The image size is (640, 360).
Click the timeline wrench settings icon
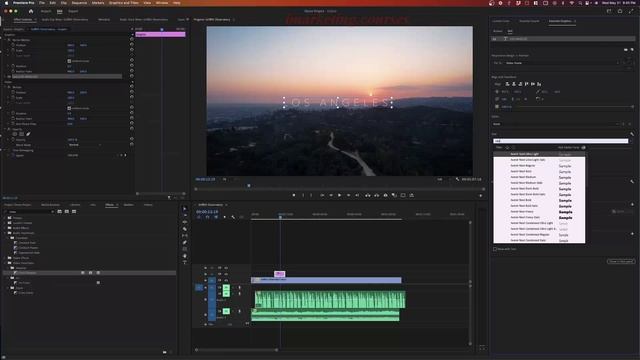(233, 217)
